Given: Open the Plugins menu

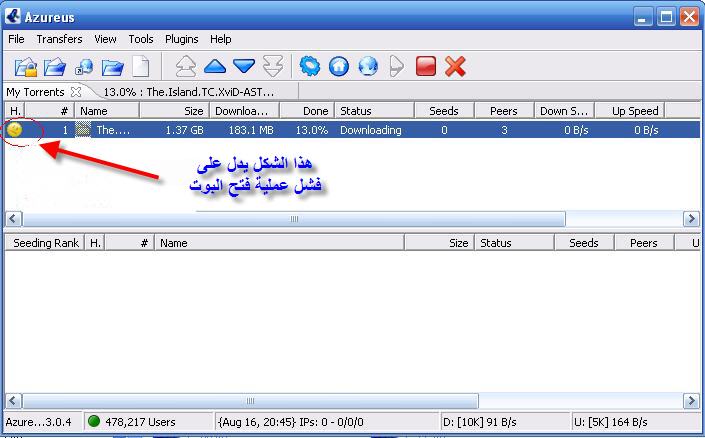Looking at the screenshot, I should click(182, 40).
